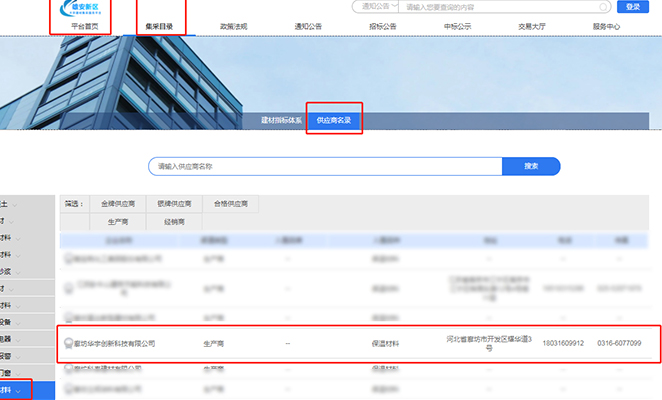Select the 供应商名录 tab
The height and width of the screenshot is (400, 662).
click(334, 119)
